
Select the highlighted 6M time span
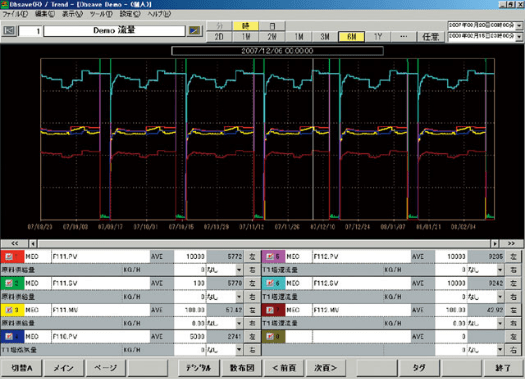coord(352,36)
